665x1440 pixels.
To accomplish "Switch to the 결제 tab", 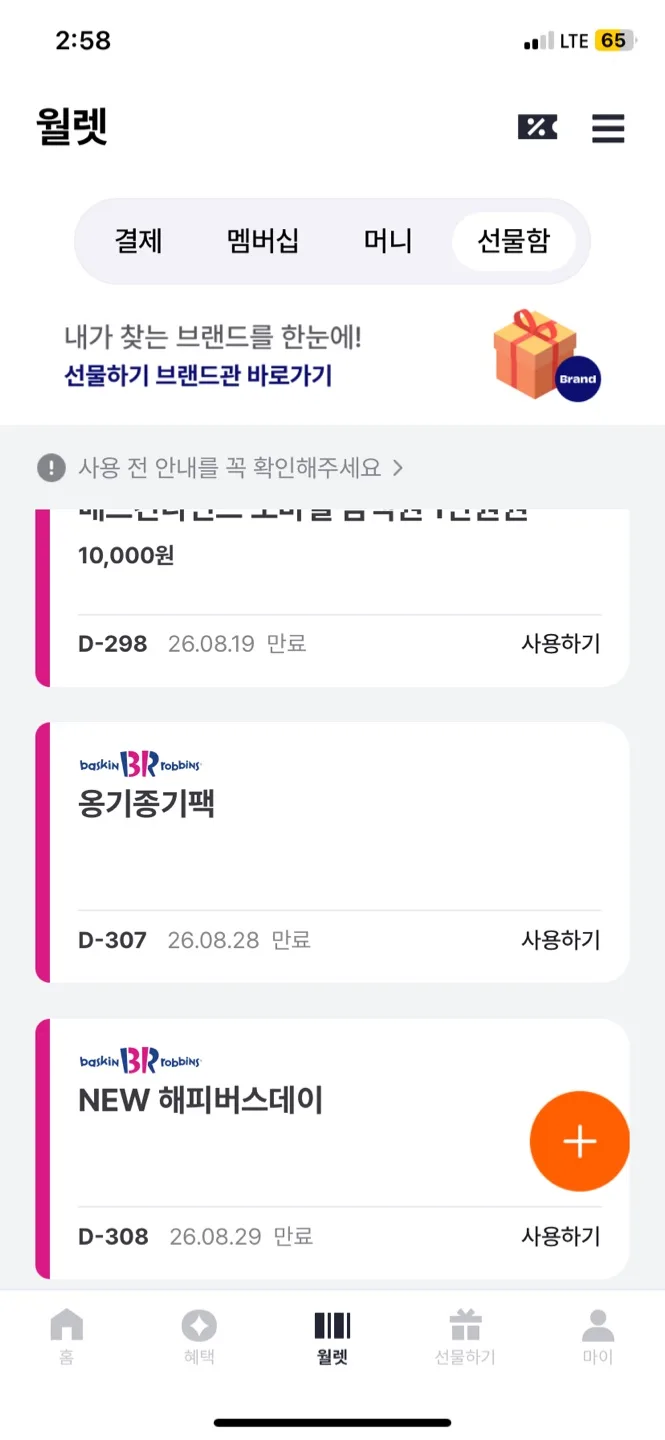I will pyautogui.click(x=138, y=241).
